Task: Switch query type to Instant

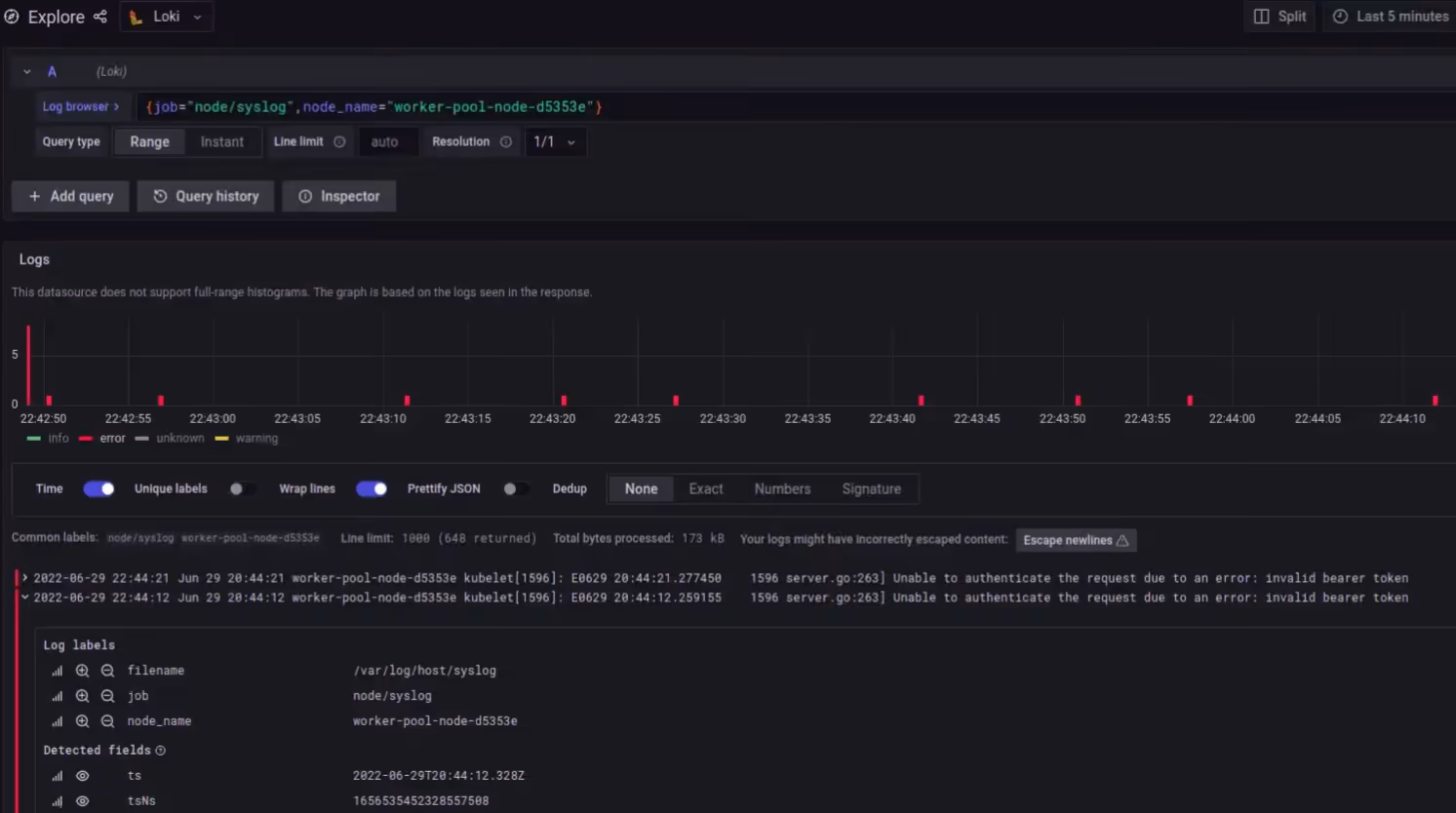Action: click(222, 141)
